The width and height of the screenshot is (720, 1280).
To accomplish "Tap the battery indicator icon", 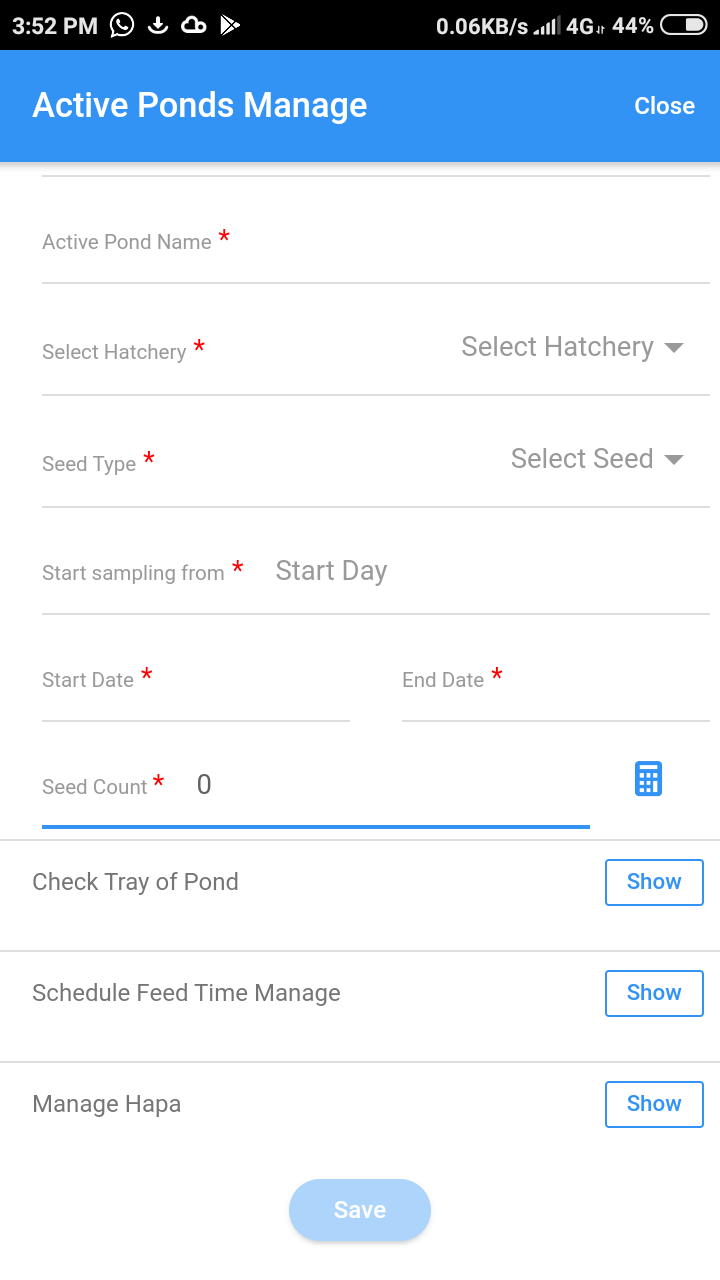I will click(x=684, y=25).
